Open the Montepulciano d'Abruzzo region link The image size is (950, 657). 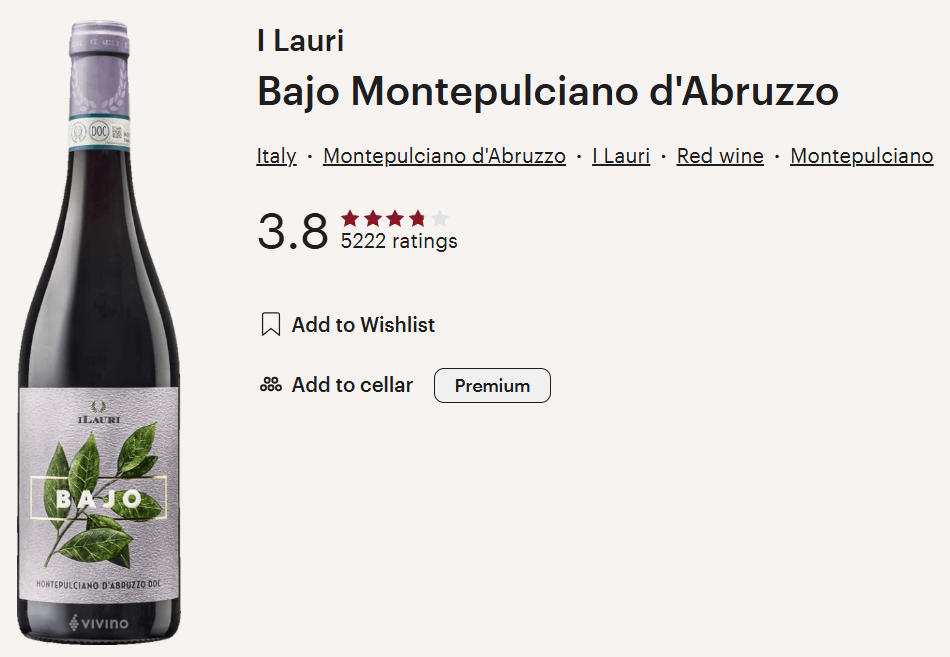pyautogui.click(x=444, y=156)
